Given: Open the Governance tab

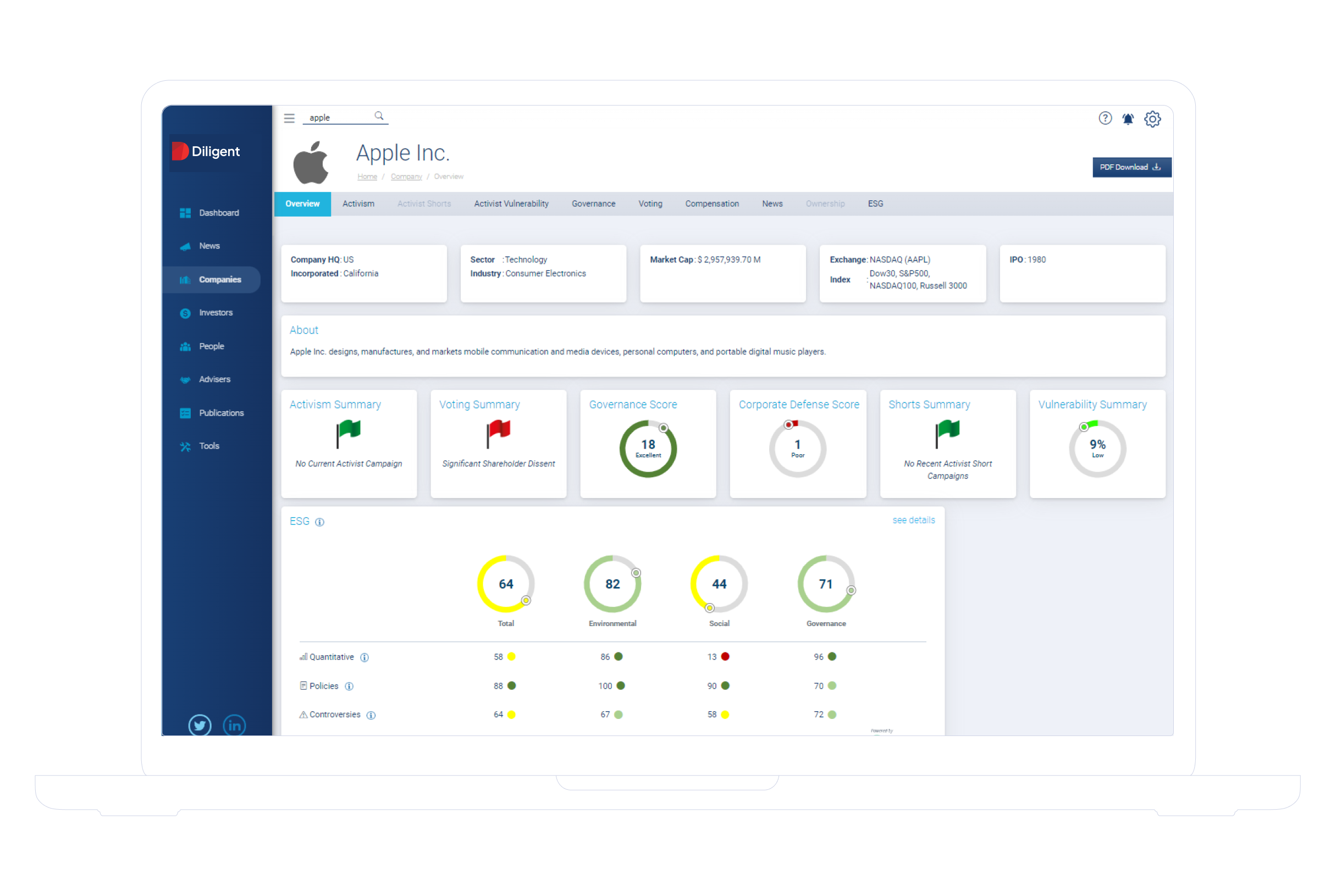Looking at the screenshot, I should point(593,204).
